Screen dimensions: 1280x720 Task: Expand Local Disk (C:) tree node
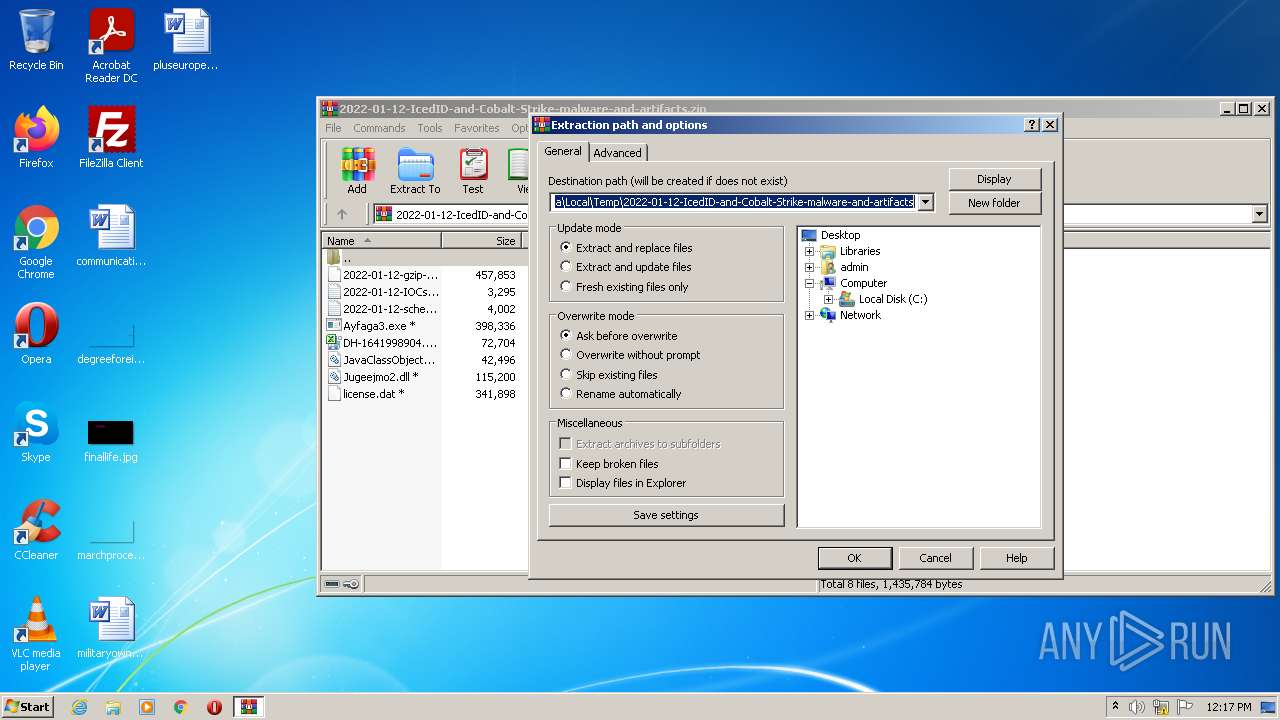[828, 299]
